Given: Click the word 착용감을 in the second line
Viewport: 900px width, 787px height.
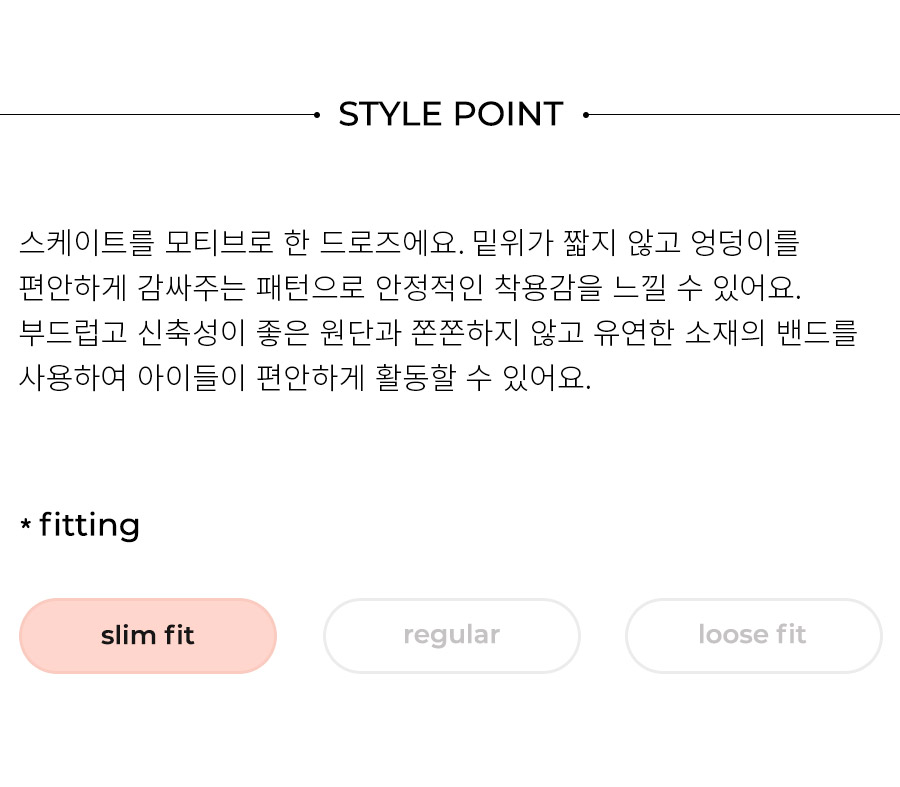Looking at the screenshot, I should [x=548, y=287].
